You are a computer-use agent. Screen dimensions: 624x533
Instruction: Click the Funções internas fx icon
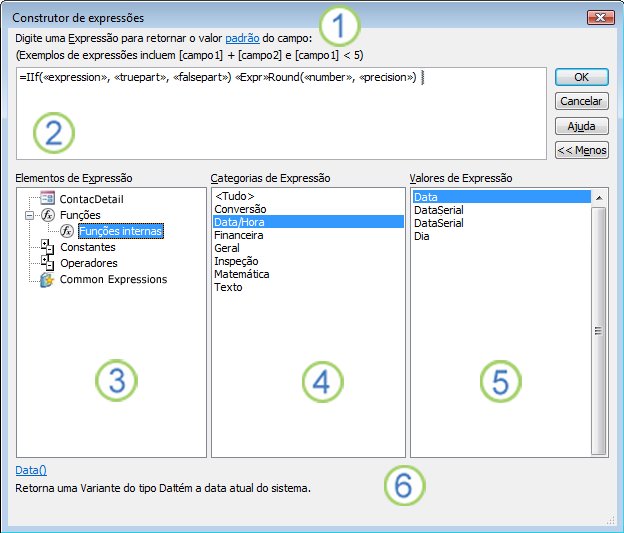pyautogui.click(x=67, y=231)
